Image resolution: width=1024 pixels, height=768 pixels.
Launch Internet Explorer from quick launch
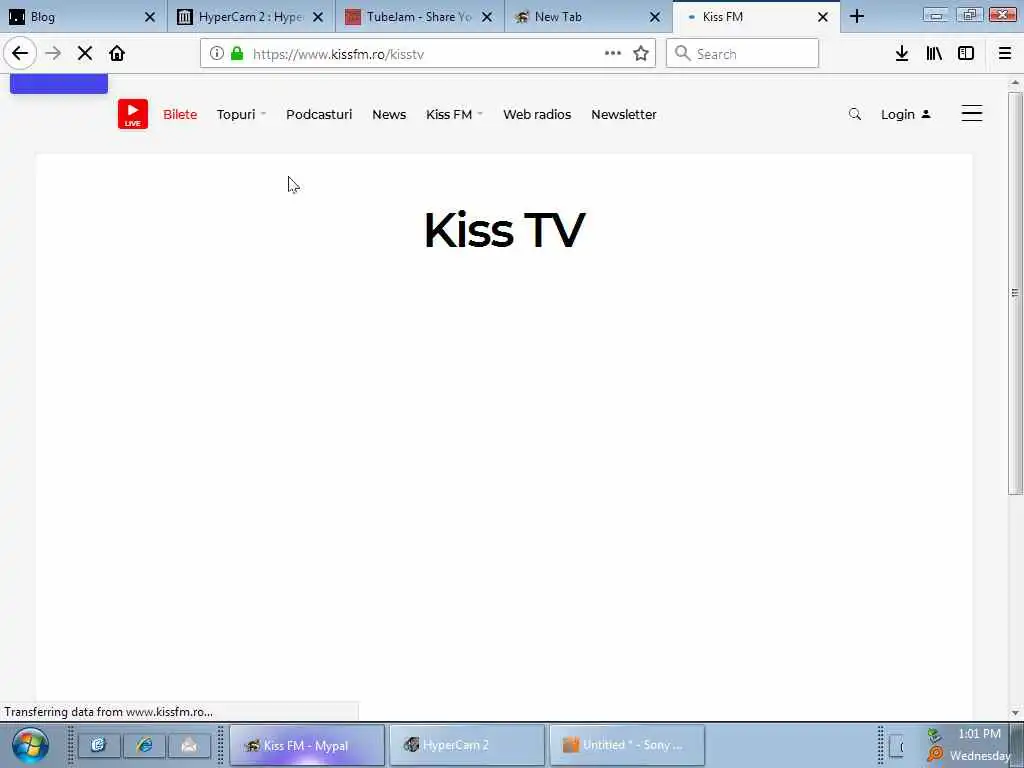click(144, 745)
